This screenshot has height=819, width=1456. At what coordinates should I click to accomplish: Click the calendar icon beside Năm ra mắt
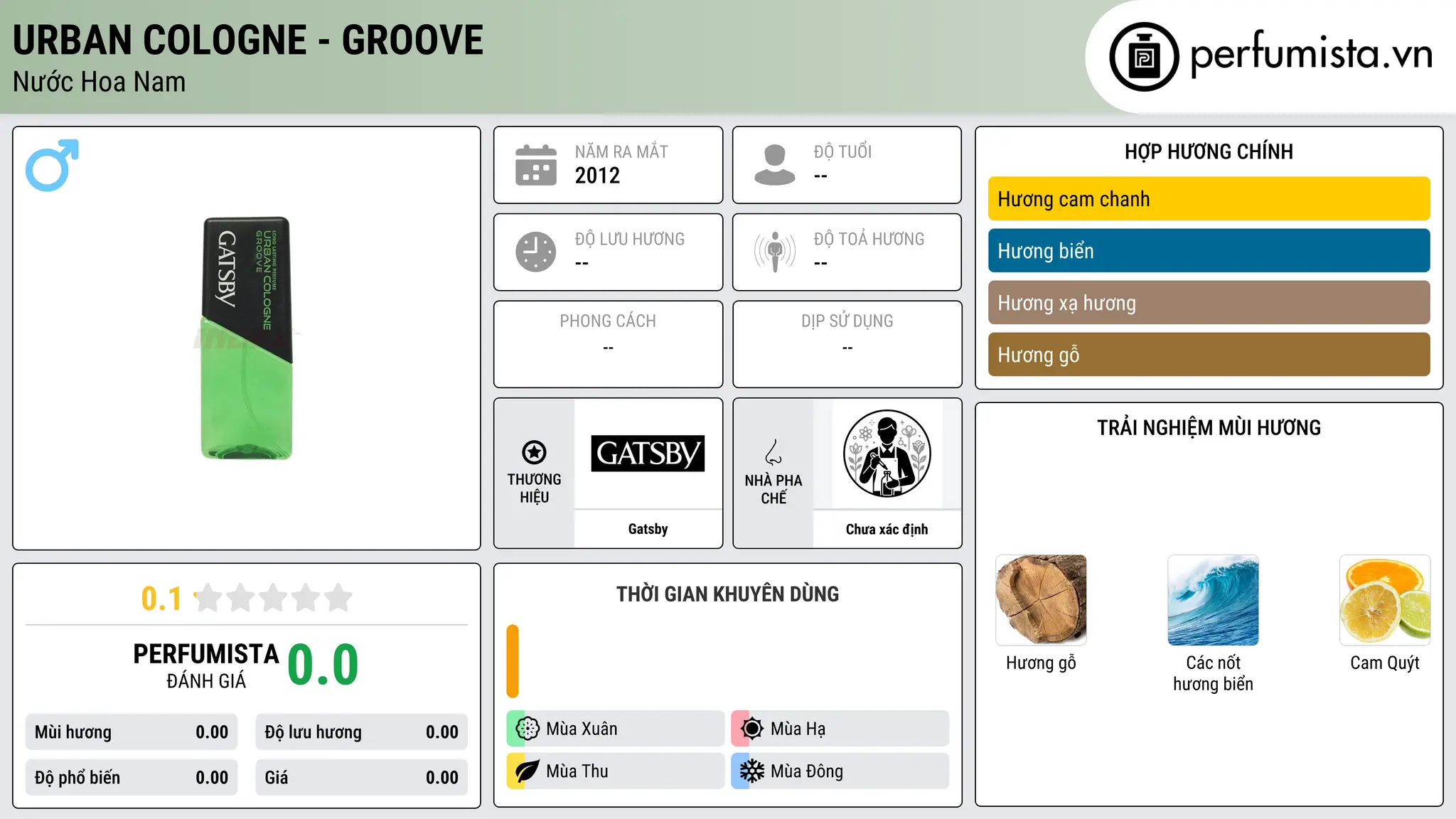(536, 165)
